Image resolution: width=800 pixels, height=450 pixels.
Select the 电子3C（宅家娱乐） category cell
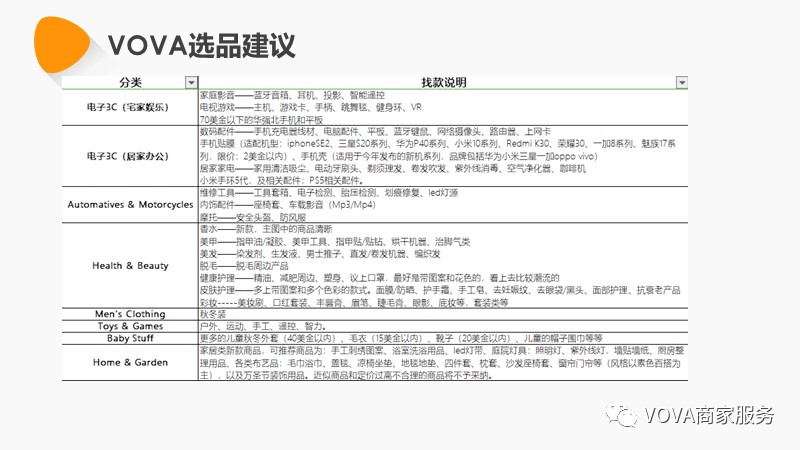(x=130, y=107)
